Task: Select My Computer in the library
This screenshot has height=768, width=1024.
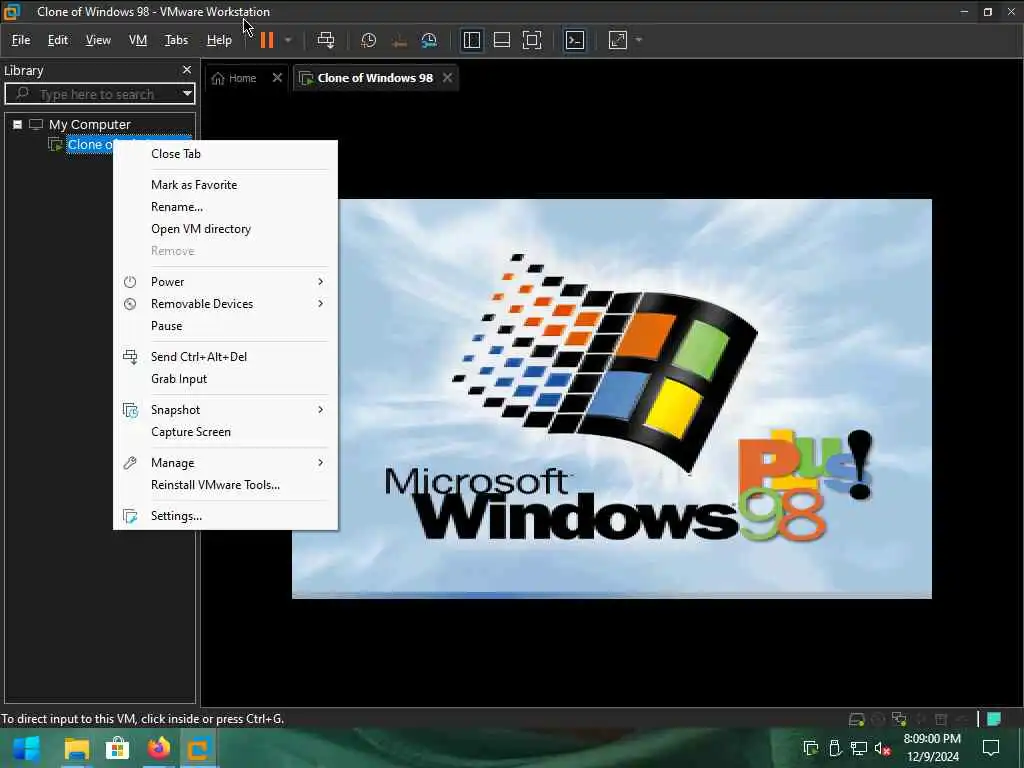Action: click(x=89, y=124)
